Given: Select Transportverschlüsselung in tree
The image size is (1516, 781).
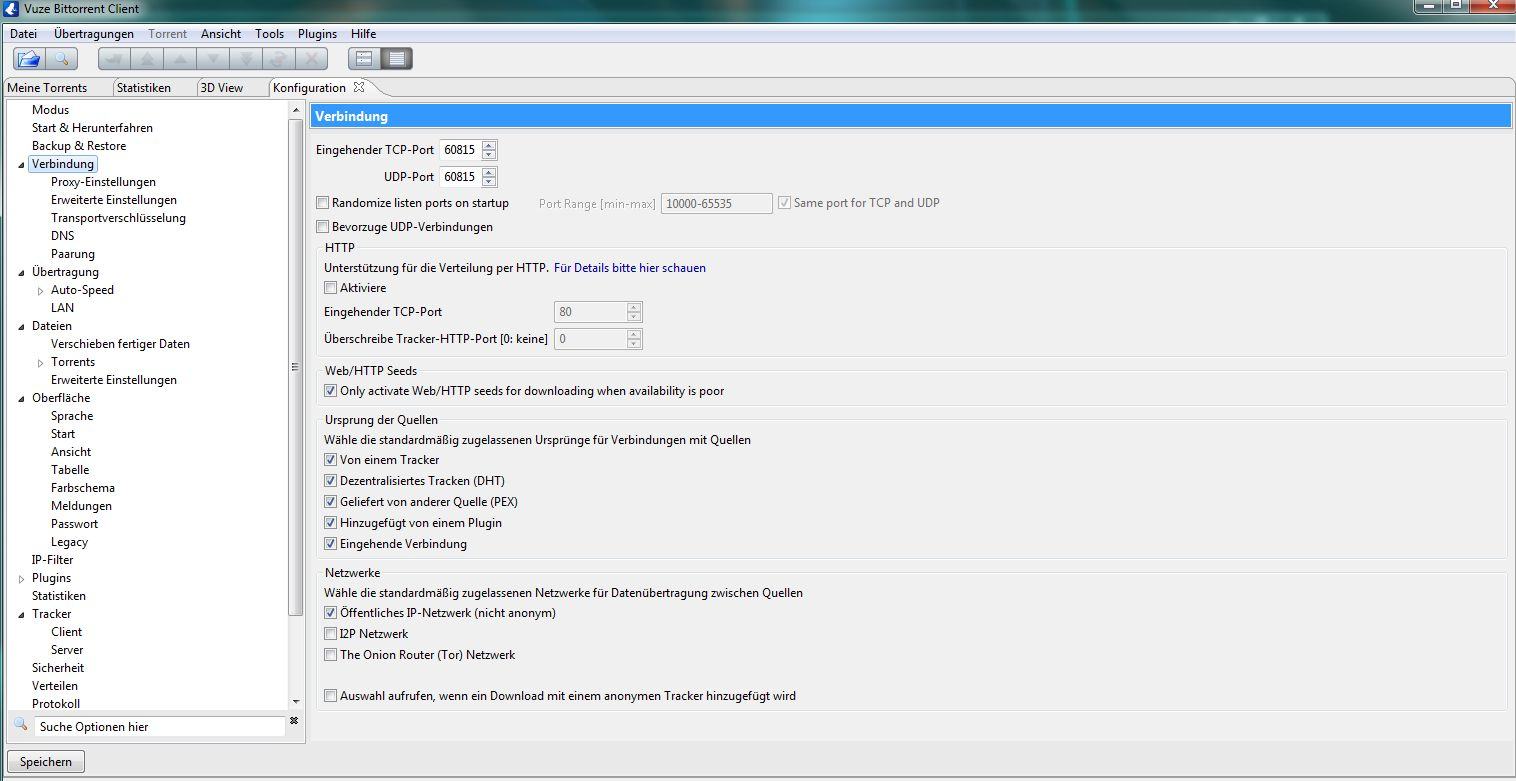Looking at the screenshot, I should [x=118, y=218].
